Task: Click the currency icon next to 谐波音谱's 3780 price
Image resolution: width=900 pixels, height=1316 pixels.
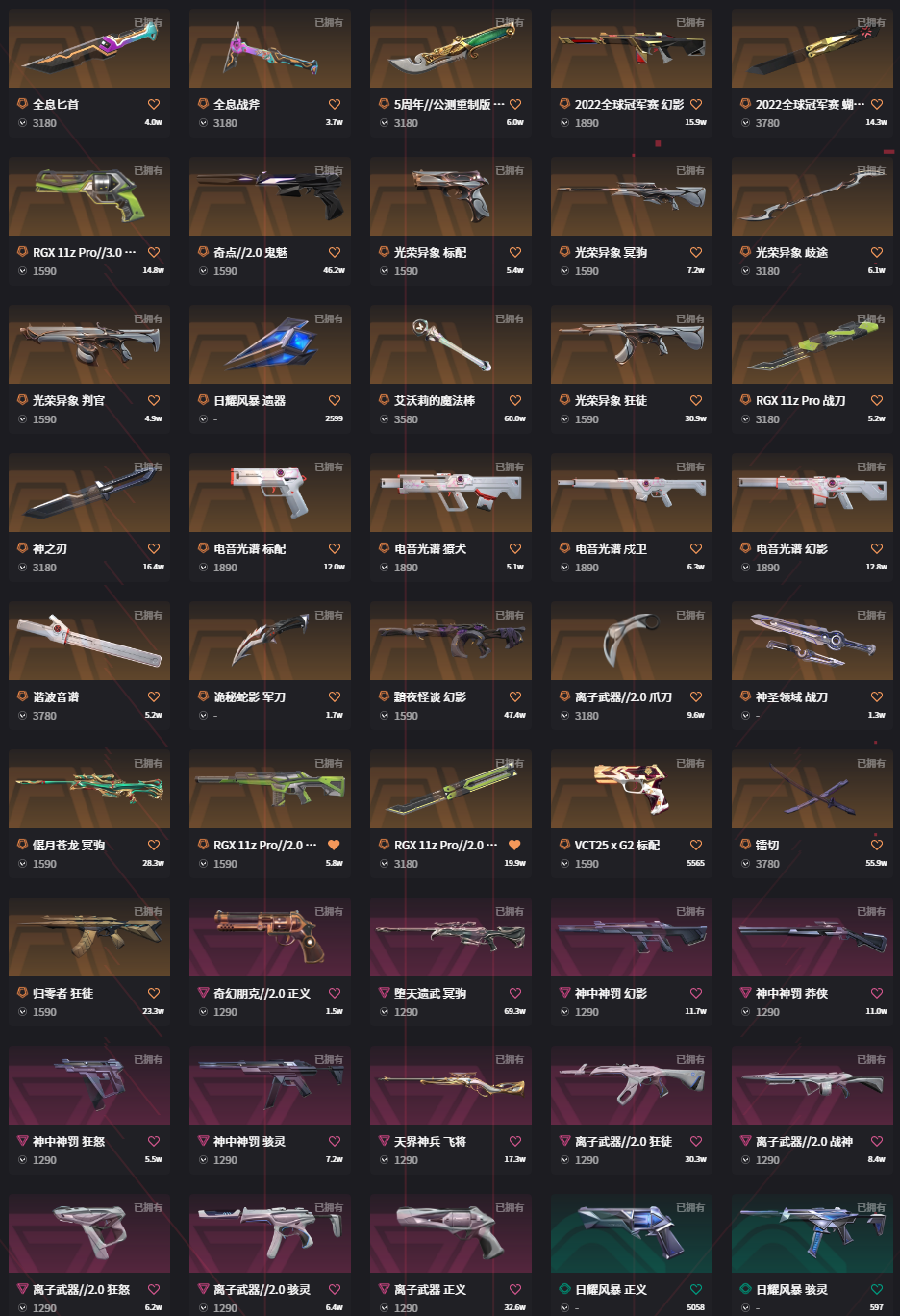Action: tap(23, 716)
